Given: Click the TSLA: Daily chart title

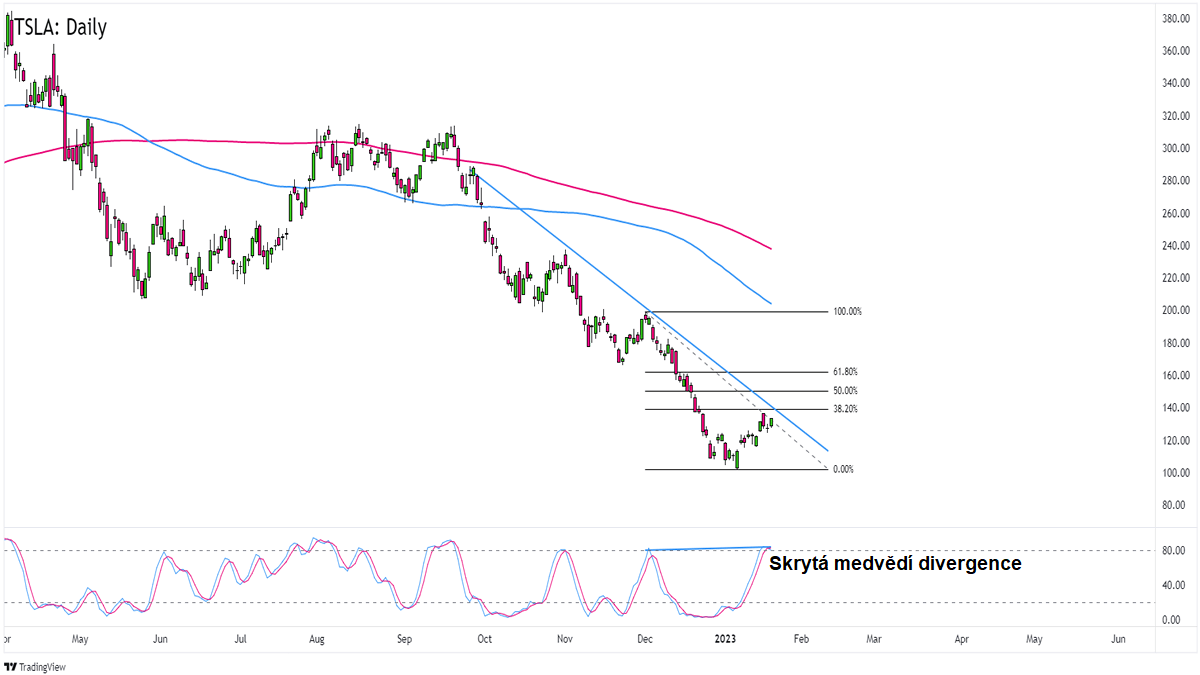Looking at the screenshot, I should (x=61, y=27).
